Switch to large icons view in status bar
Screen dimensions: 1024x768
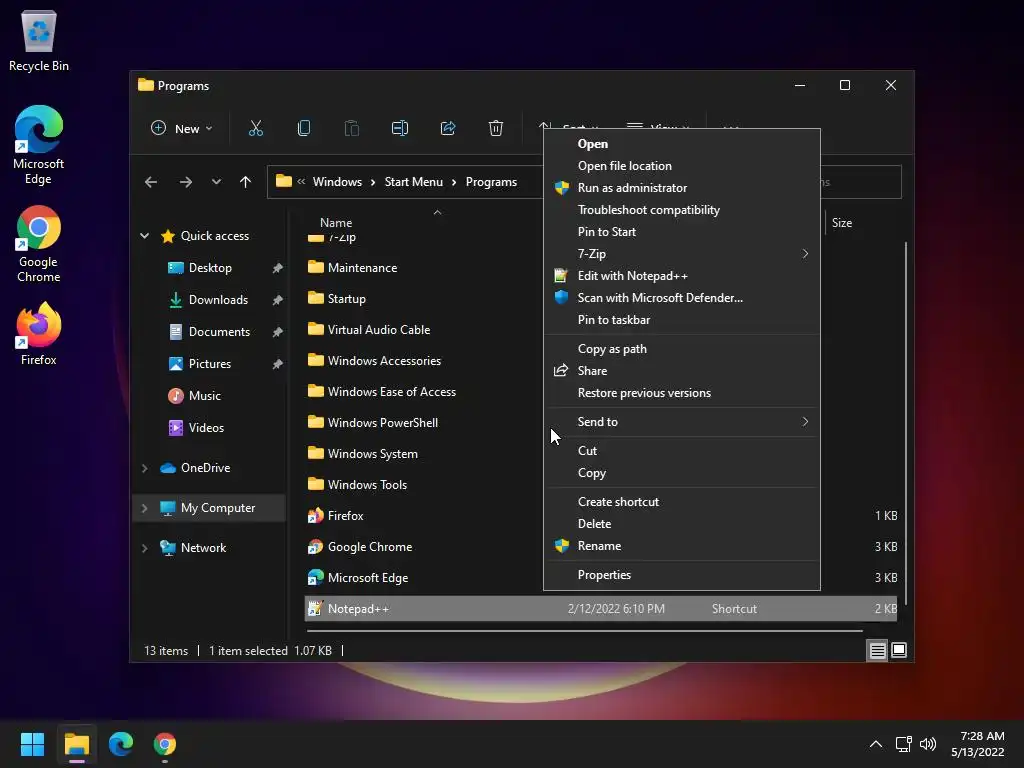click(899, 650)
